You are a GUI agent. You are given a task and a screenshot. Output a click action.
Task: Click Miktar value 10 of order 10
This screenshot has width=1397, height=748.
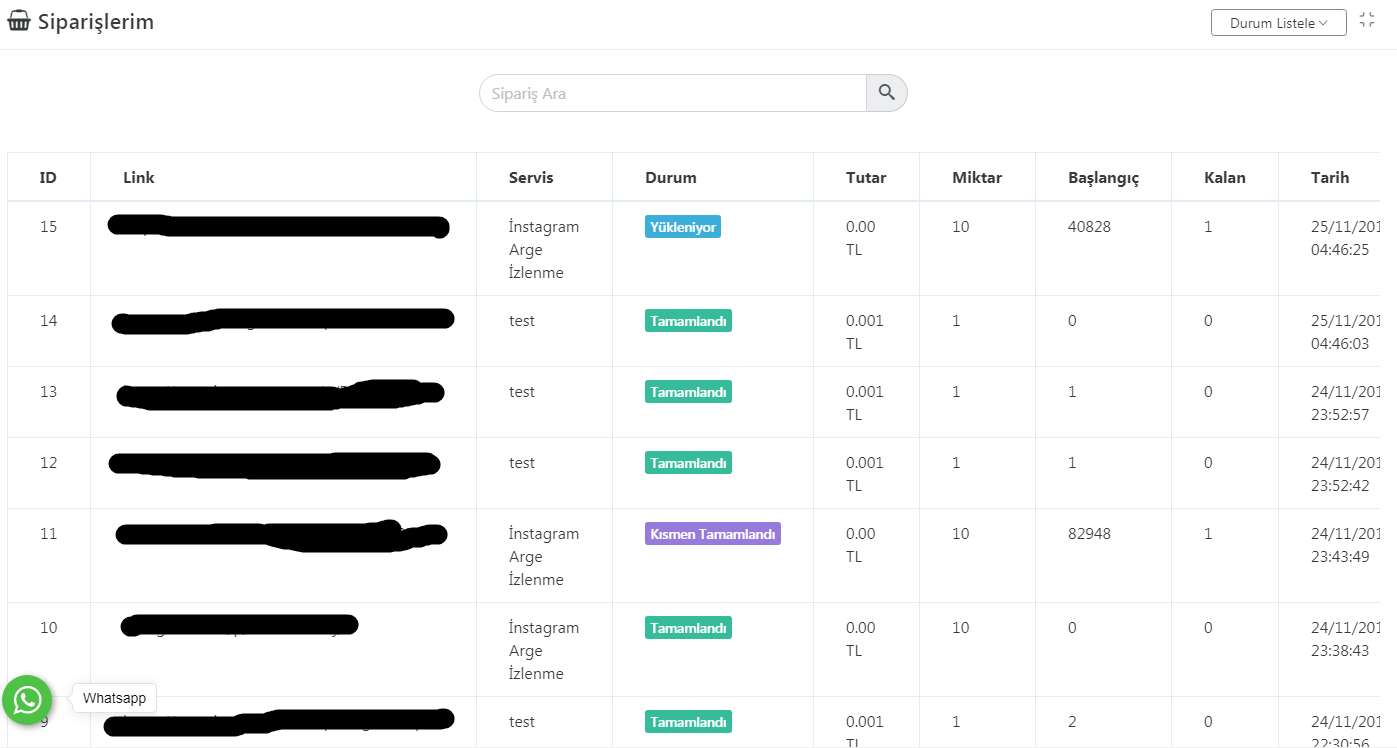tap(961, 628)
